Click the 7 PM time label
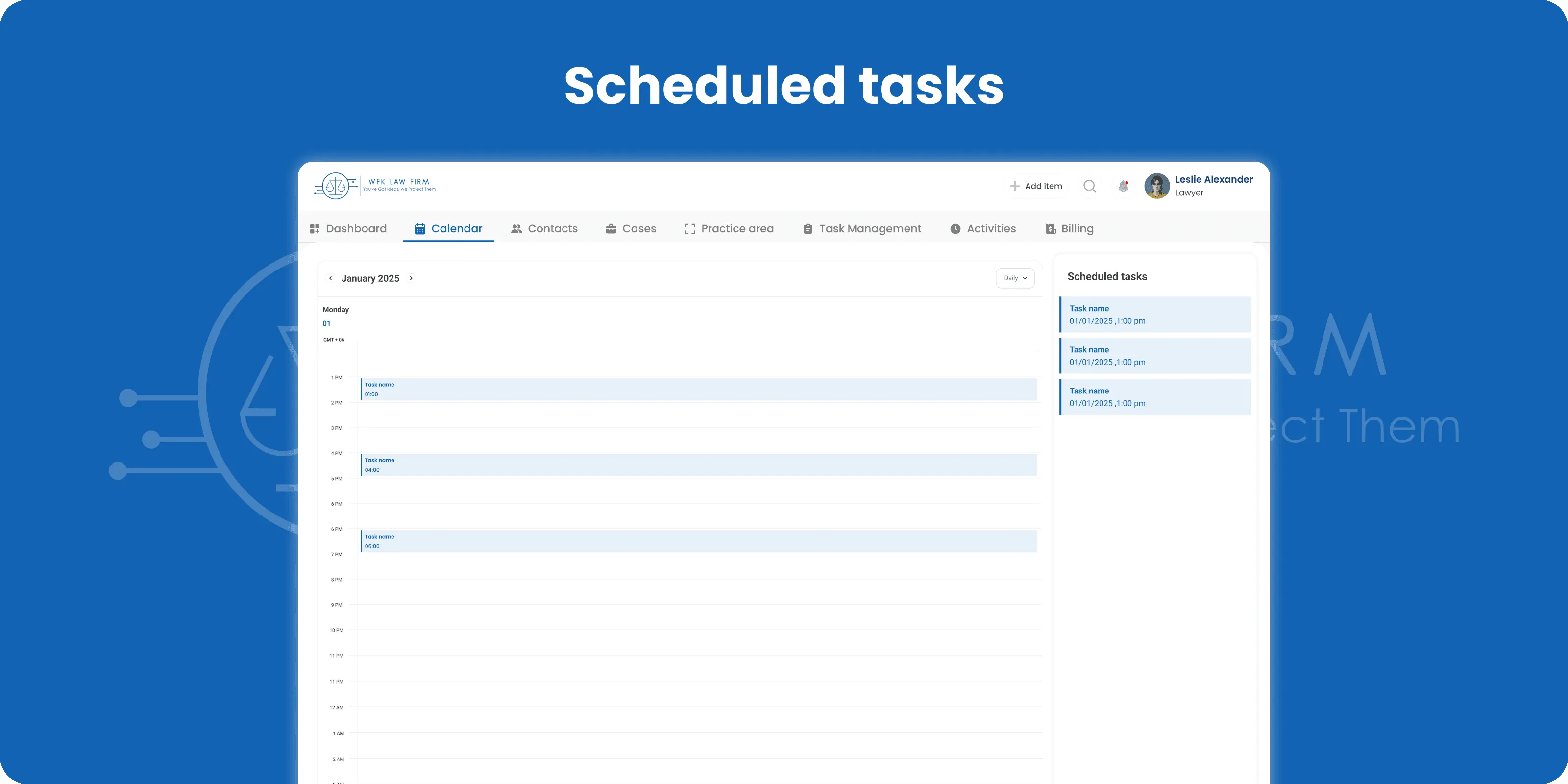This screenshot has height=784, width=1568. 337,555
